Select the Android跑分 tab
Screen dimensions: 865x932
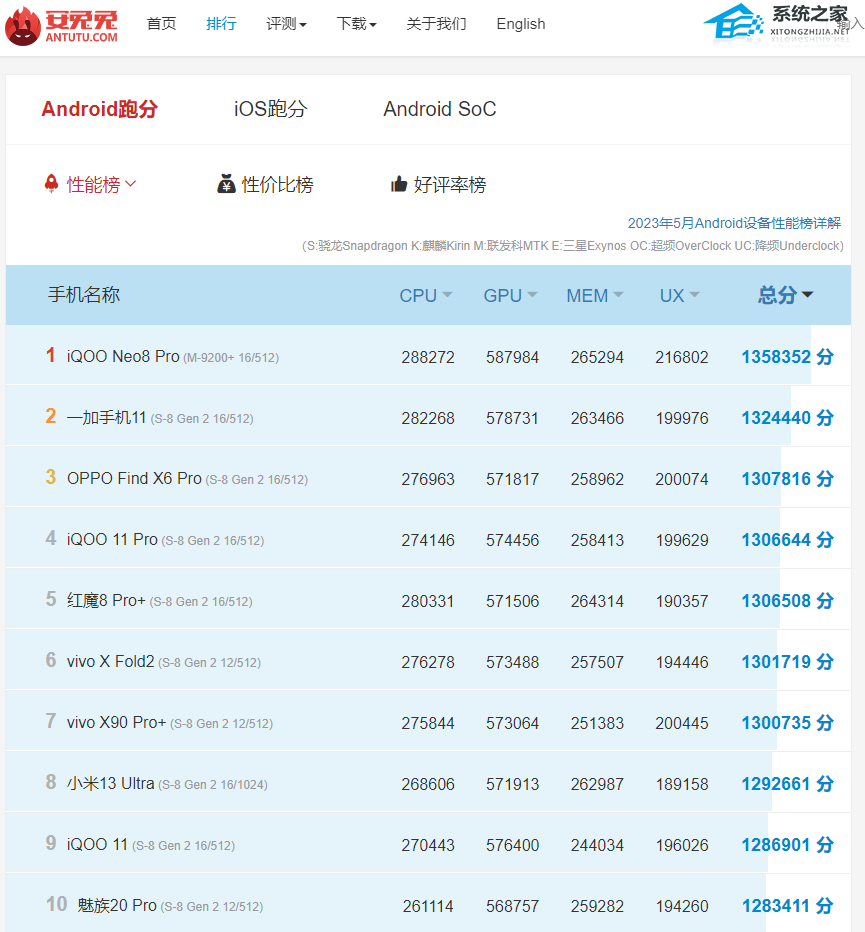coord(99,109)
